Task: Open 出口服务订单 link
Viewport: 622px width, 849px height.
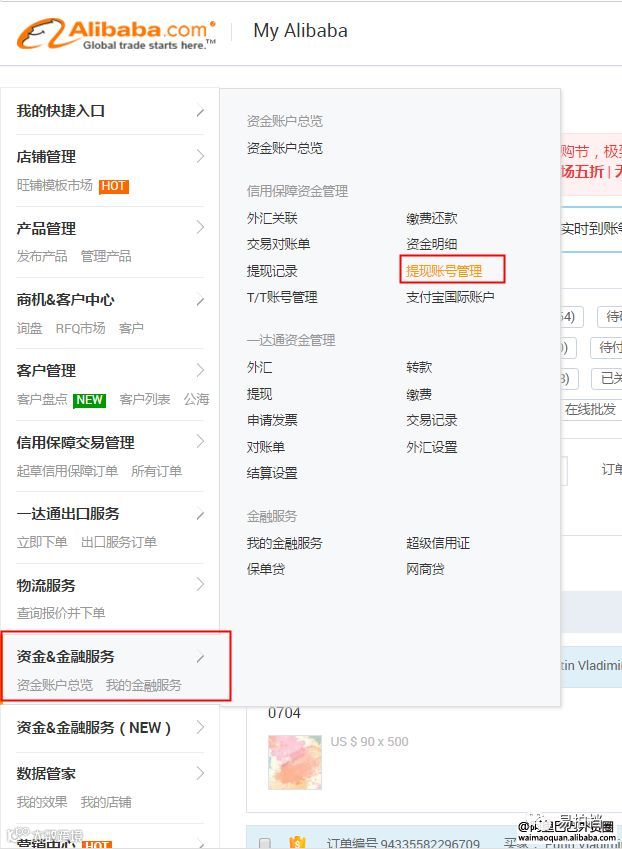Action: (x=119, y=542)
